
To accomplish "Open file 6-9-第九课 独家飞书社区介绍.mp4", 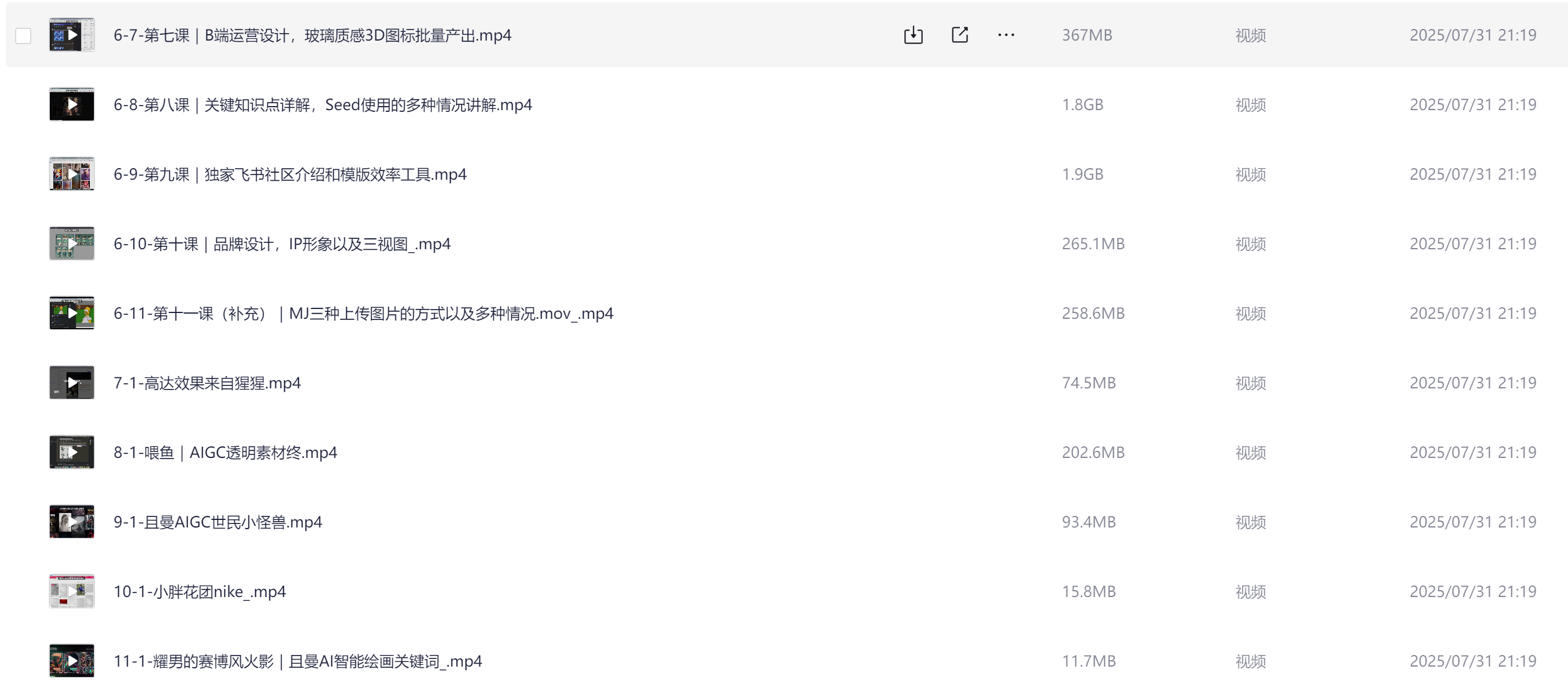I will [x=290, y=174].
